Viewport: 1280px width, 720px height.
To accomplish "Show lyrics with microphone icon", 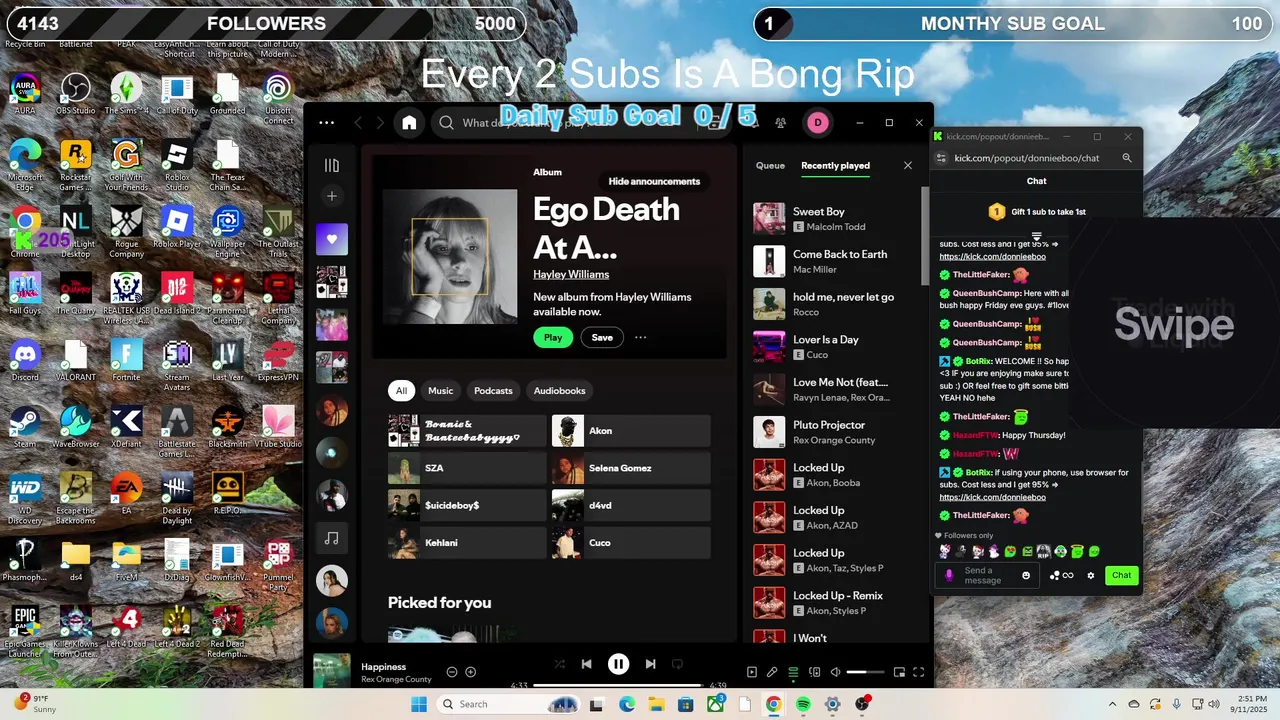I will point(772,672).
